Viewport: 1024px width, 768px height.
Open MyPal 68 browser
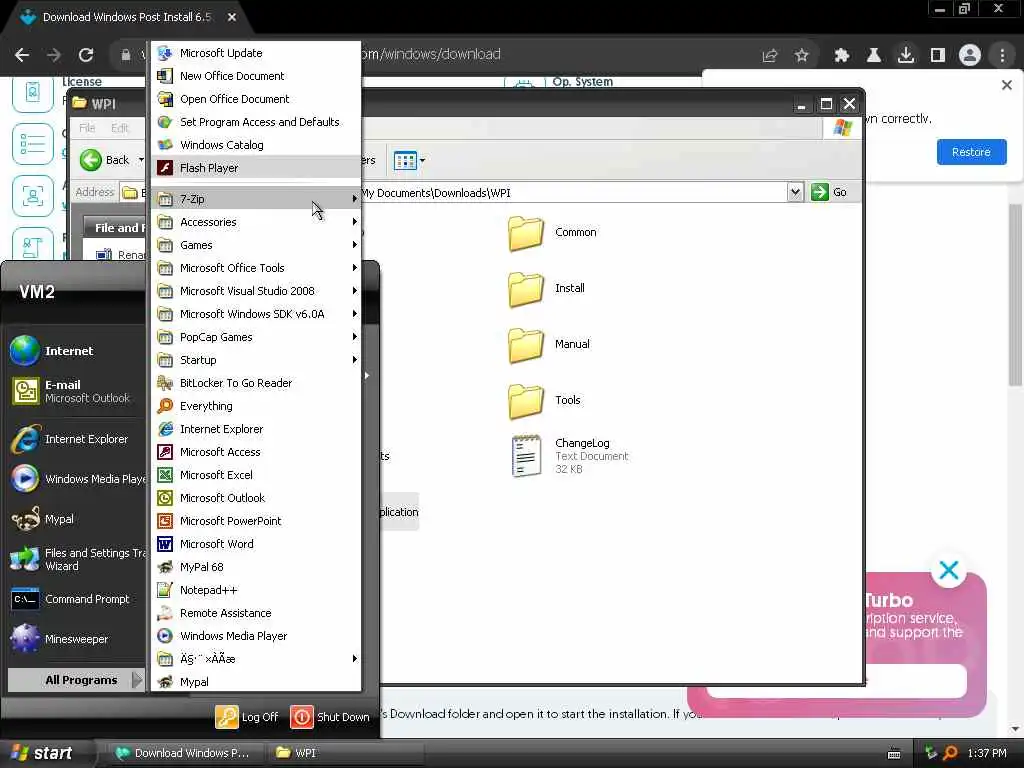click(x=255, y=566)
